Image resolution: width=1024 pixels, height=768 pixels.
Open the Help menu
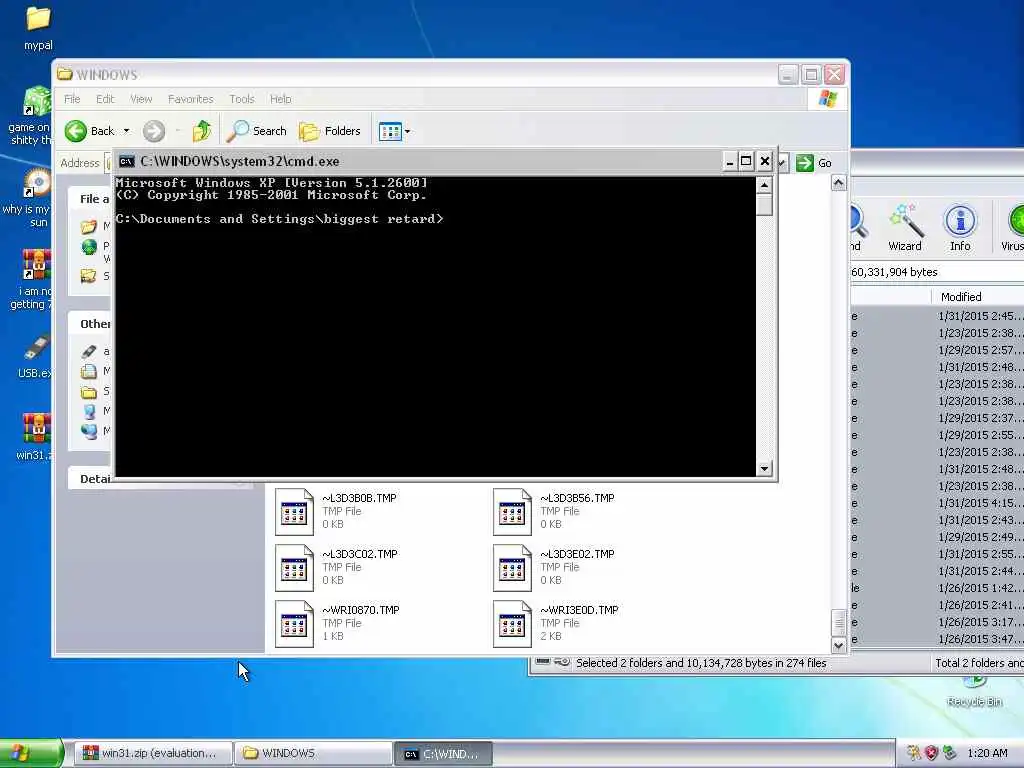(x=280, y=99)
